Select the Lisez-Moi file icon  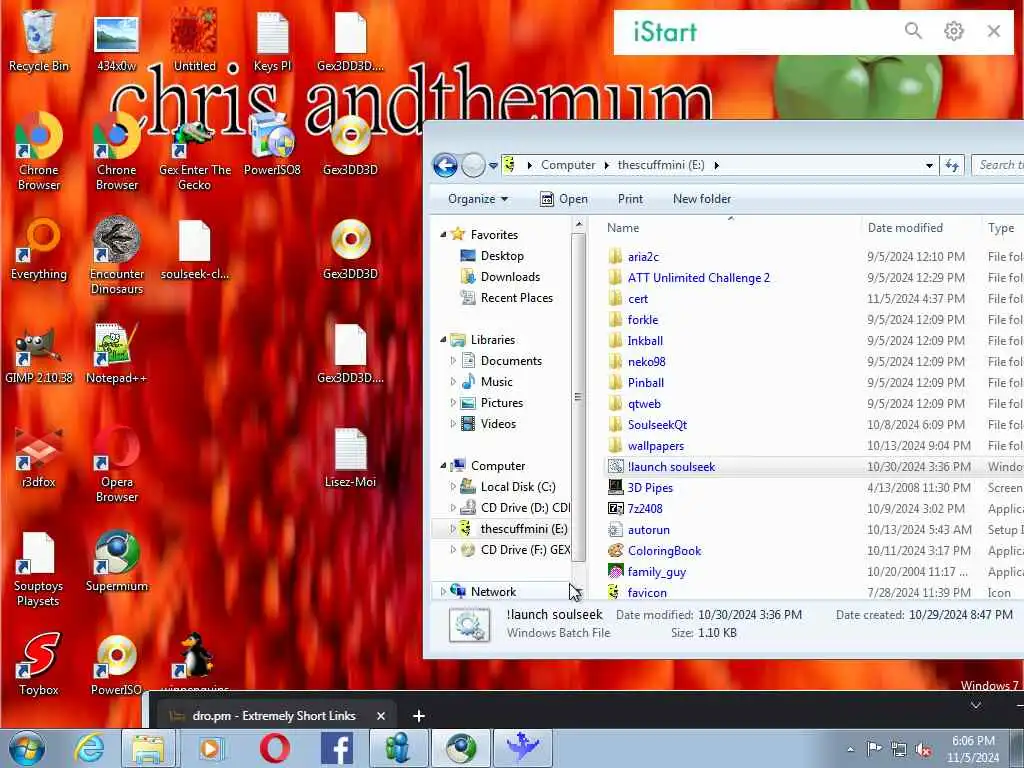[351, 458]
